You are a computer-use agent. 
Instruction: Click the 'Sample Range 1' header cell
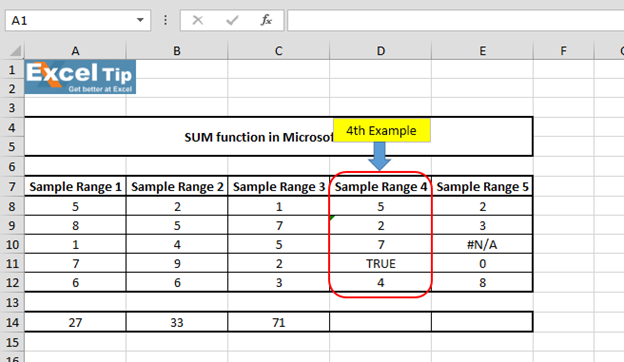75,186
